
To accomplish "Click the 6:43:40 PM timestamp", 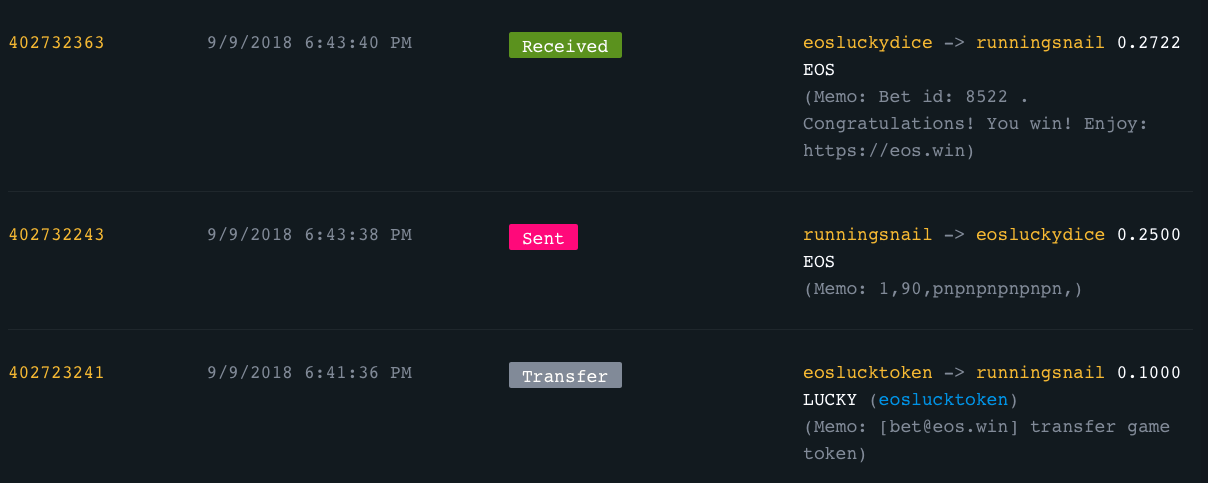I will 309,43.
